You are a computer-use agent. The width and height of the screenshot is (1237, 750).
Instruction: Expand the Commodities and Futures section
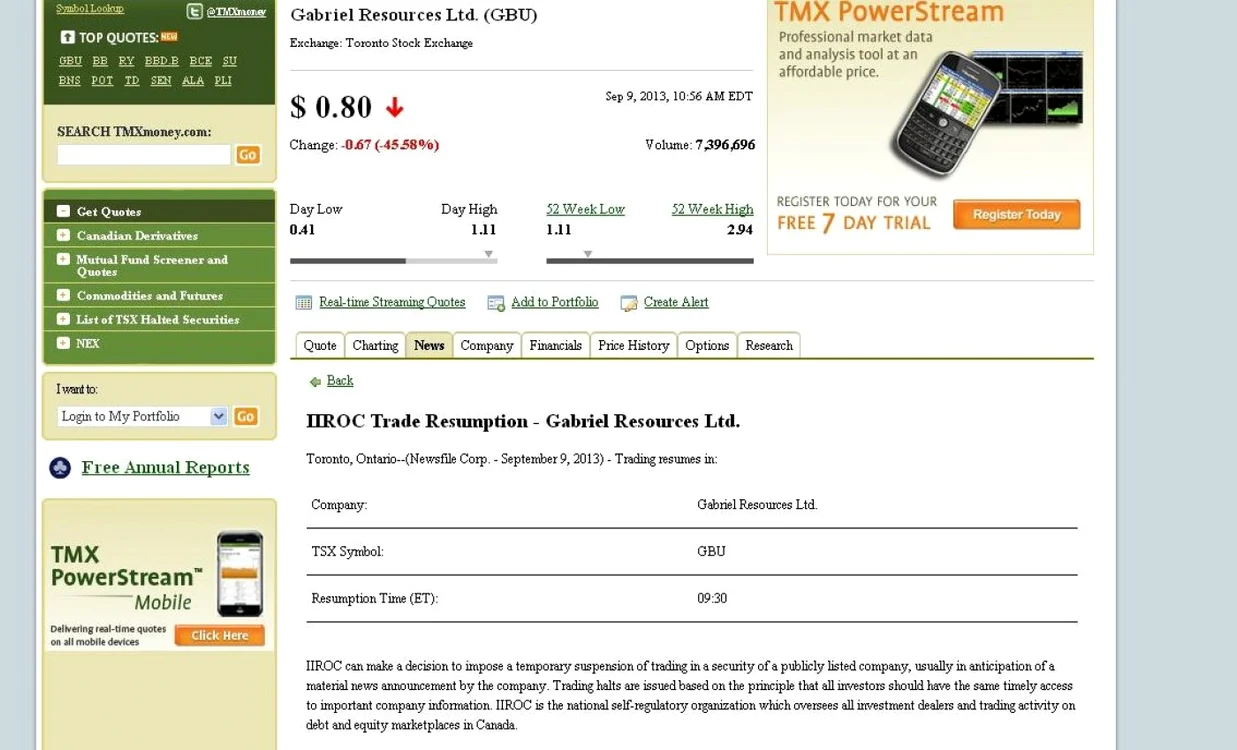(63, 295)
